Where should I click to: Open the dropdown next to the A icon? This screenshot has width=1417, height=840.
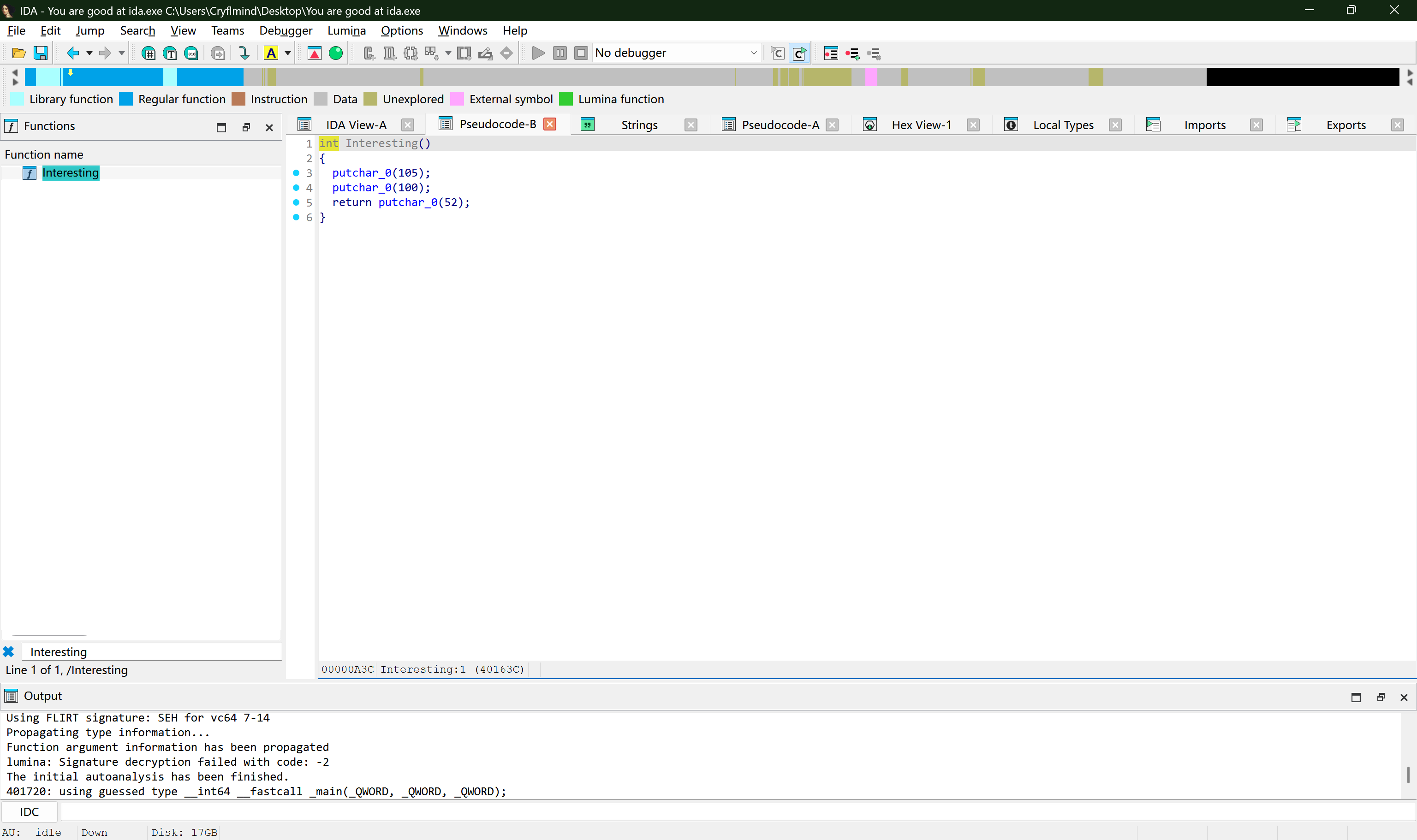[288, 53]
